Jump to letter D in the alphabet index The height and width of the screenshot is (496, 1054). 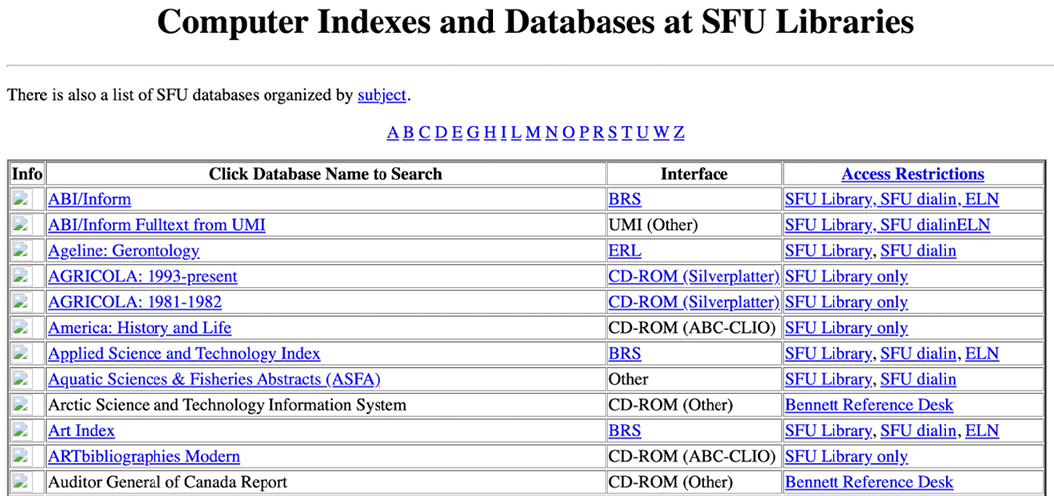441,132
